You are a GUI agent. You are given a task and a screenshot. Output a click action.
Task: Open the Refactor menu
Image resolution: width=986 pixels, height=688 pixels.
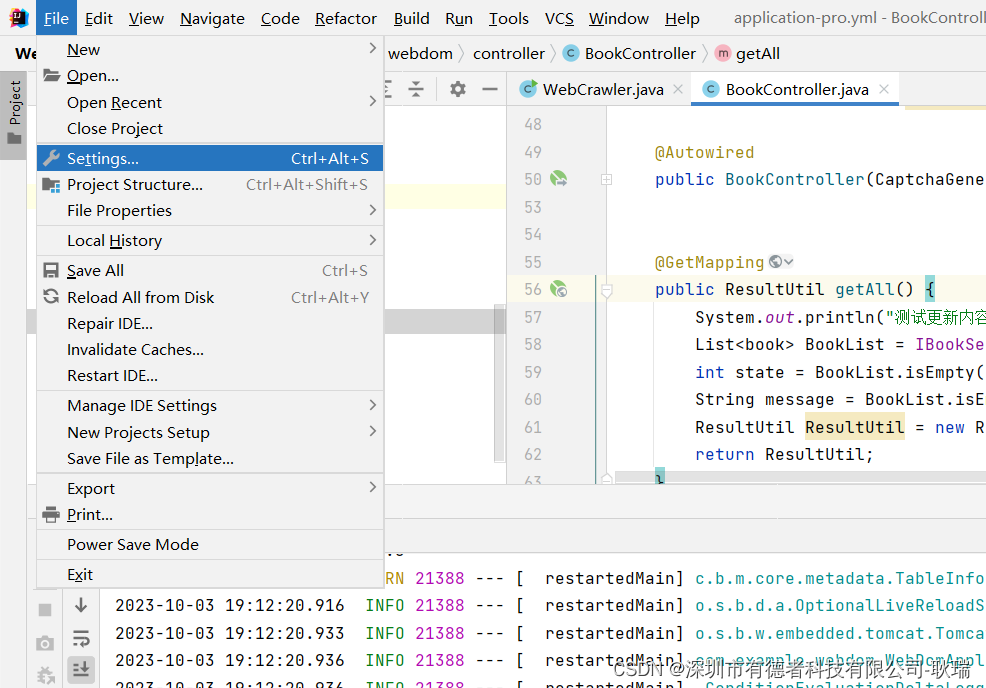click(x=345, y=17)
